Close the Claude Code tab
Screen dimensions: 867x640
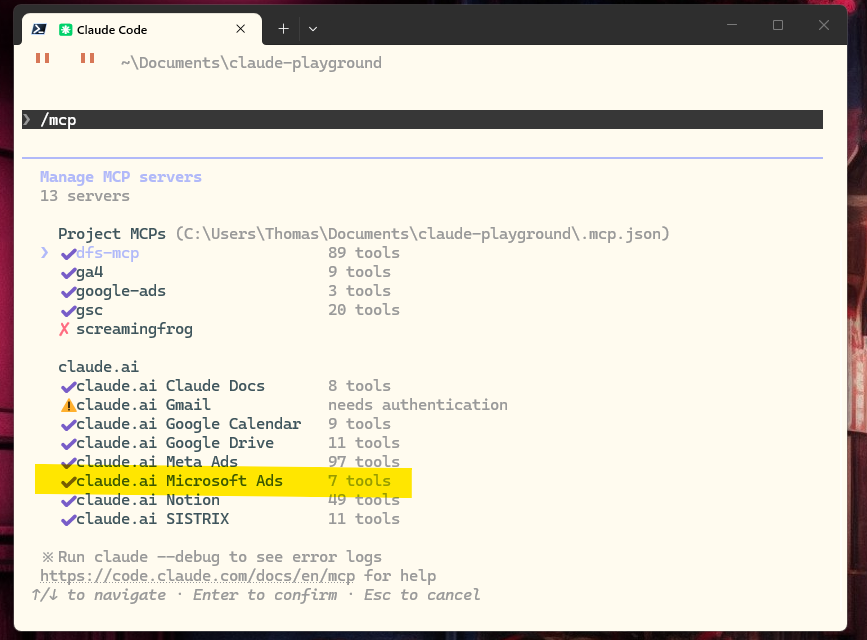[241, 29]
